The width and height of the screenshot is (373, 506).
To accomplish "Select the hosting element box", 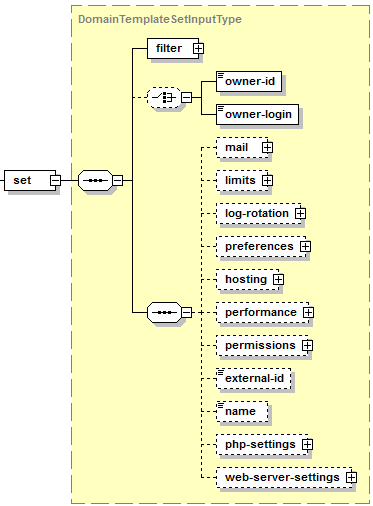I will tap(248, 280).
